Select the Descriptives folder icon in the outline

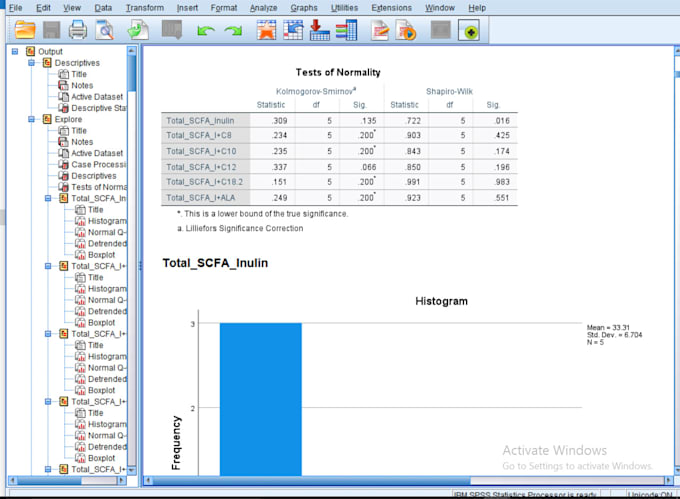click(47, 63)
